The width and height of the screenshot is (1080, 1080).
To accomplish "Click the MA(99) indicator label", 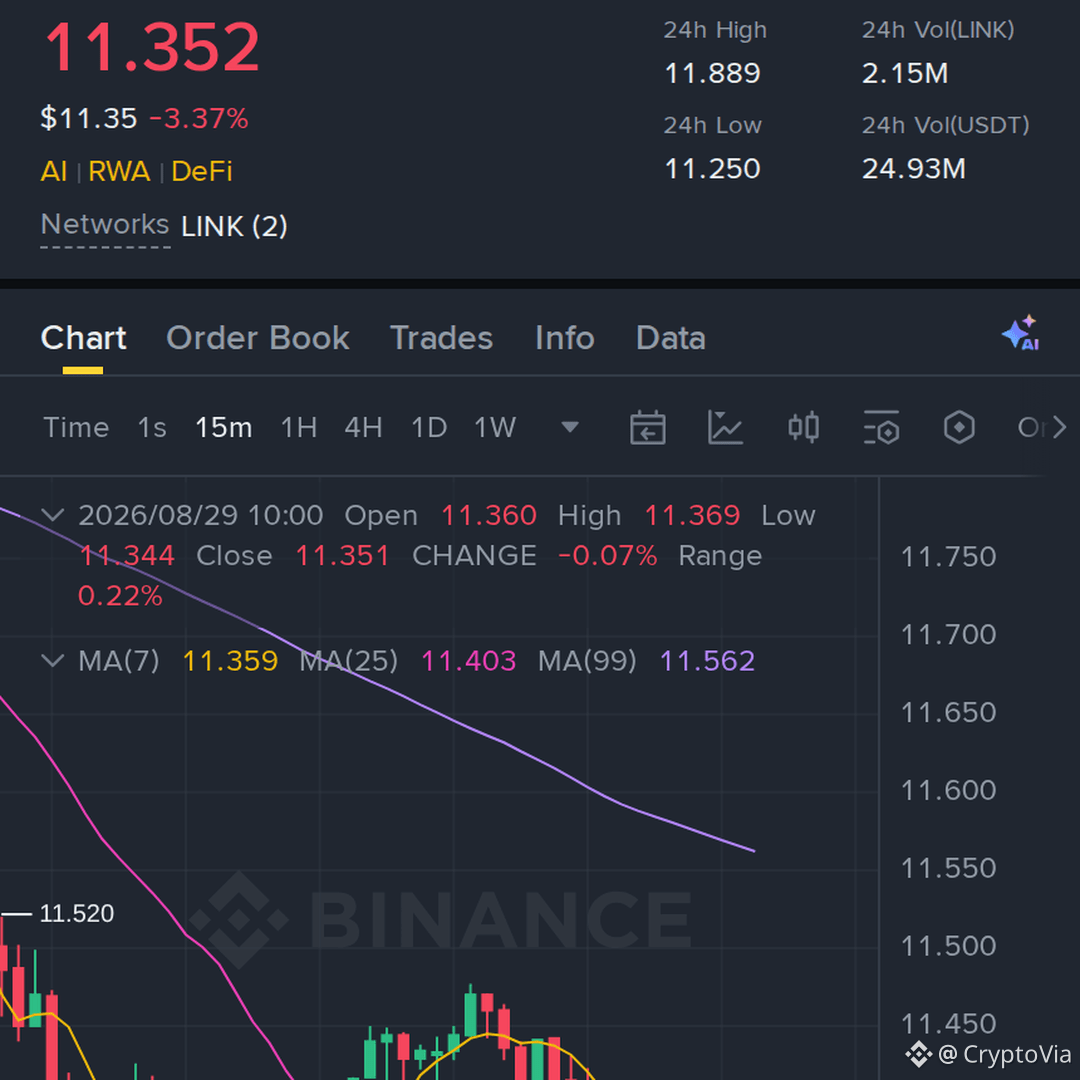I will pos(587,661).
